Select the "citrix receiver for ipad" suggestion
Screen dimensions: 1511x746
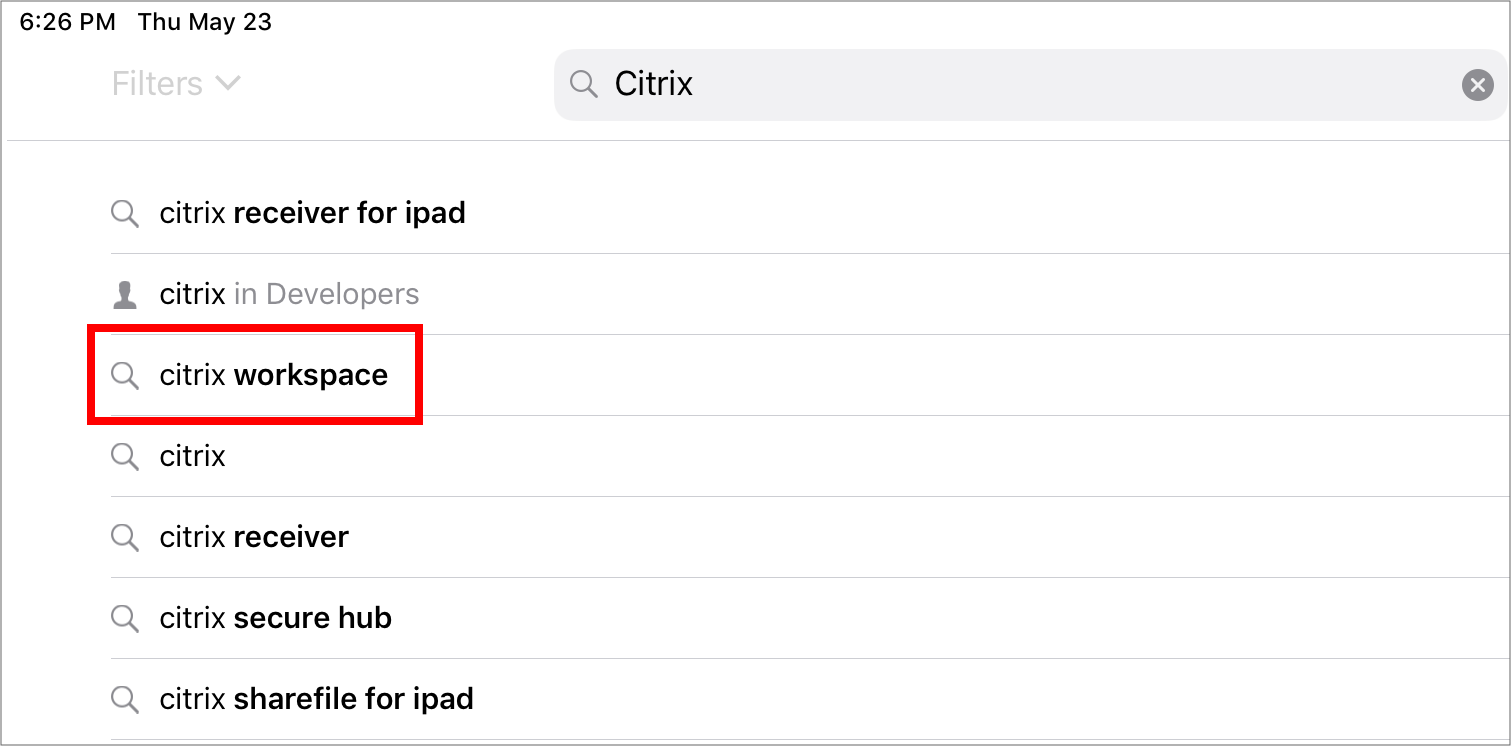pyautogui.click(x=312, y=213)
